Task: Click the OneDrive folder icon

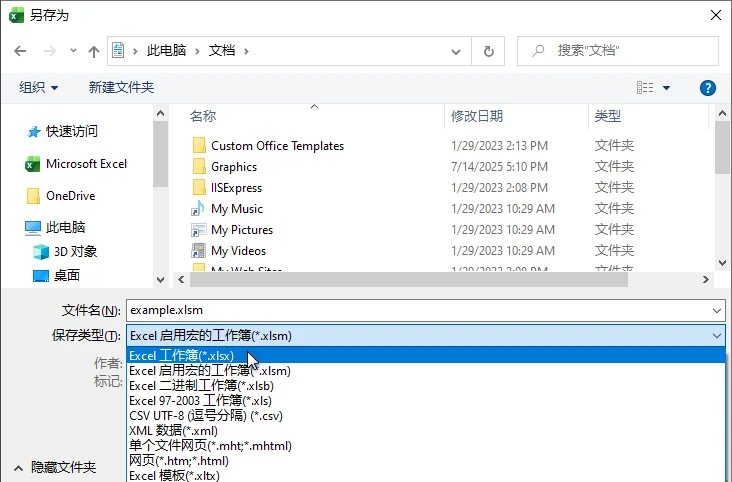Action: pyautogui.click(x=33, y=196)
